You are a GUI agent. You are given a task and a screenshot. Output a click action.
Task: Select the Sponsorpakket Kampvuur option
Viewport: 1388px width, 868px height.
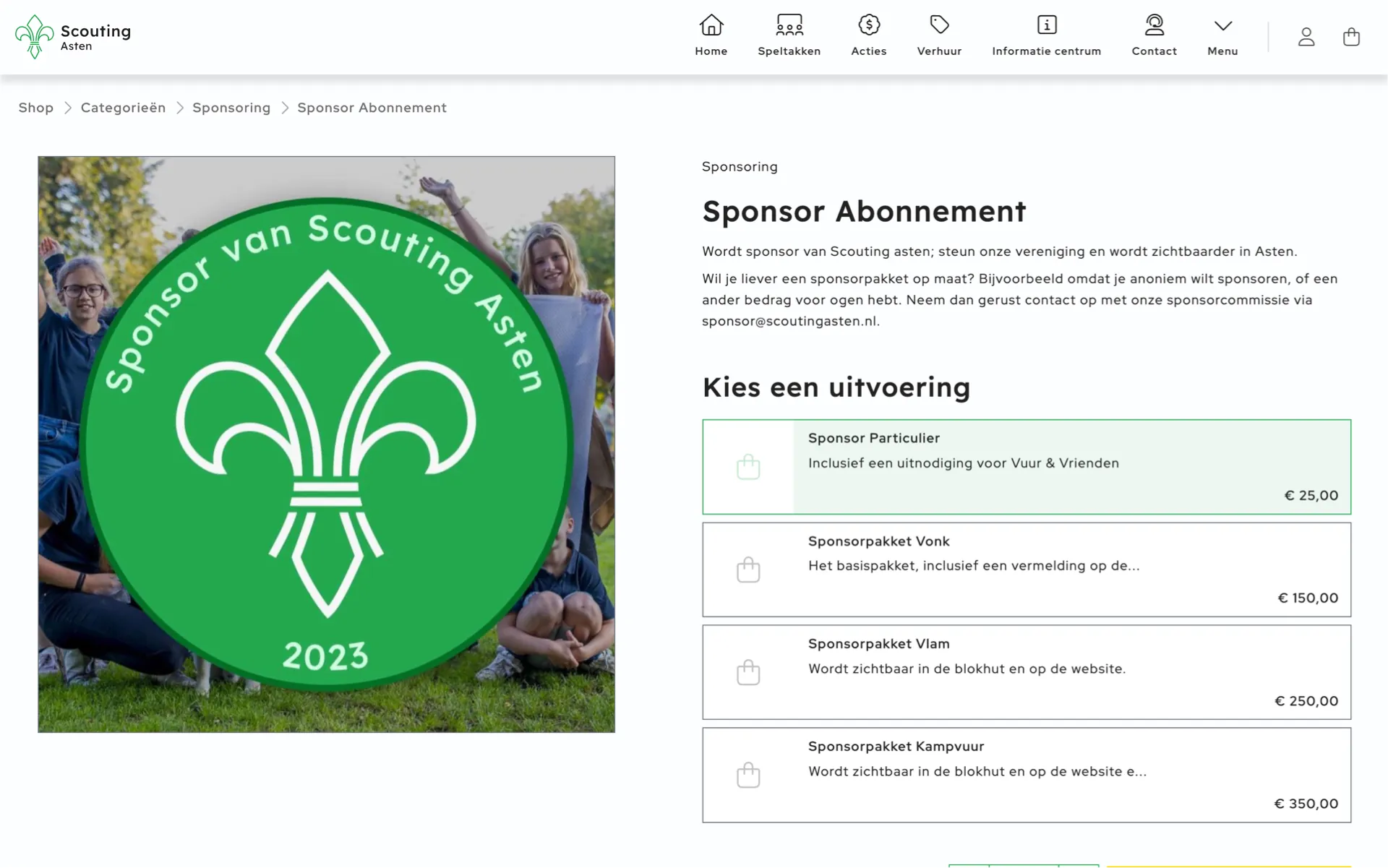coord(1027,775)
